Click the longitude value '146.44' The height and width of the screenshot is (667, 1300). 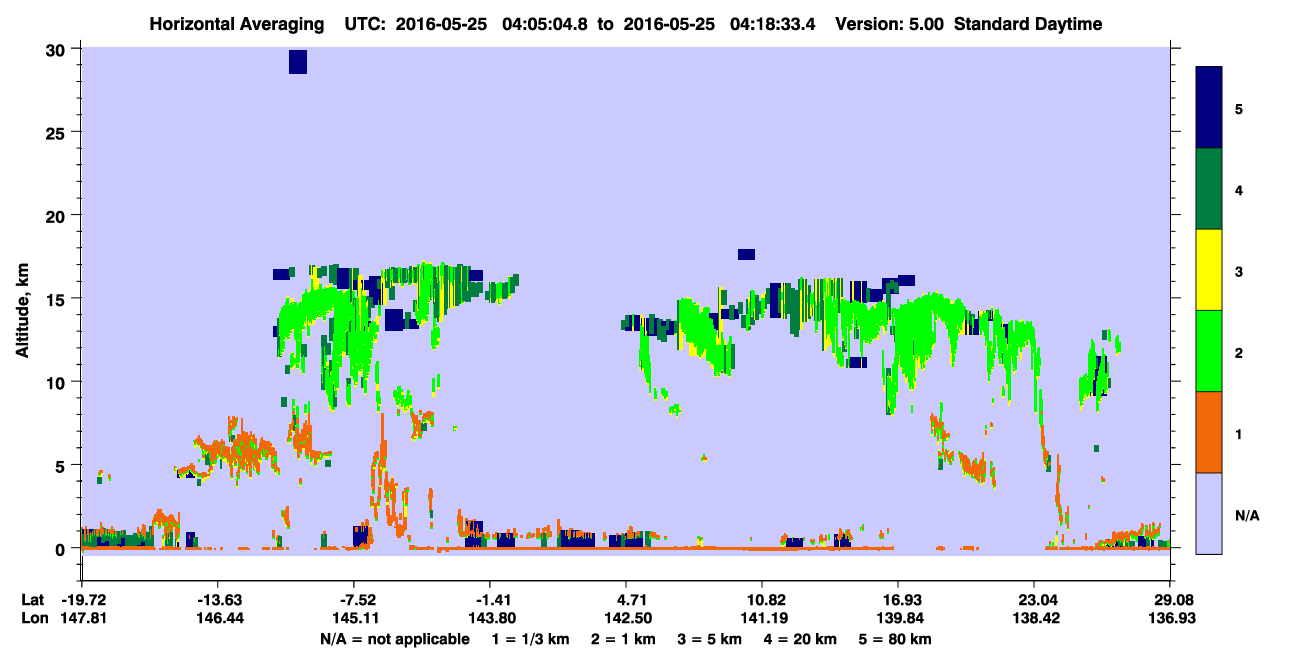218,619
